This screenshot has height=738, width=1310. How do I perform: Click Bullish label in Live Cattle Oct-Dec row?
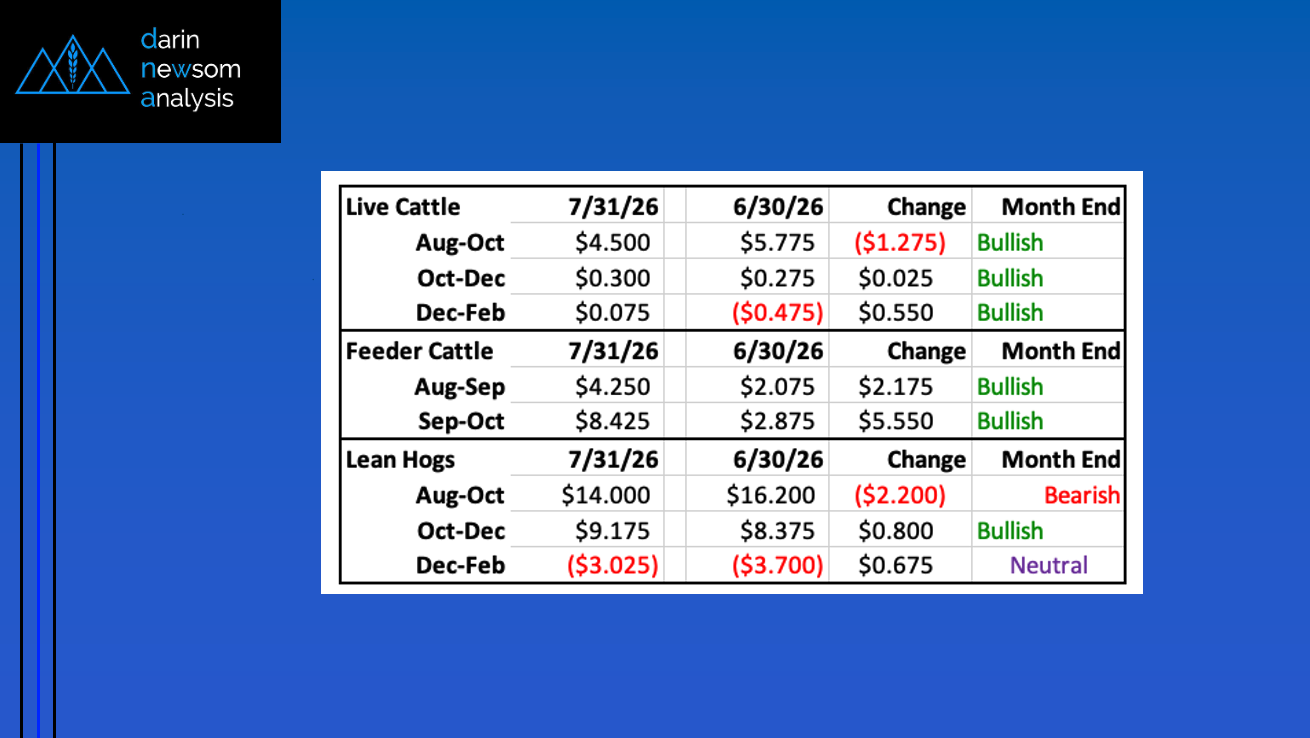pyautogui.click(x=1010, y=279)
